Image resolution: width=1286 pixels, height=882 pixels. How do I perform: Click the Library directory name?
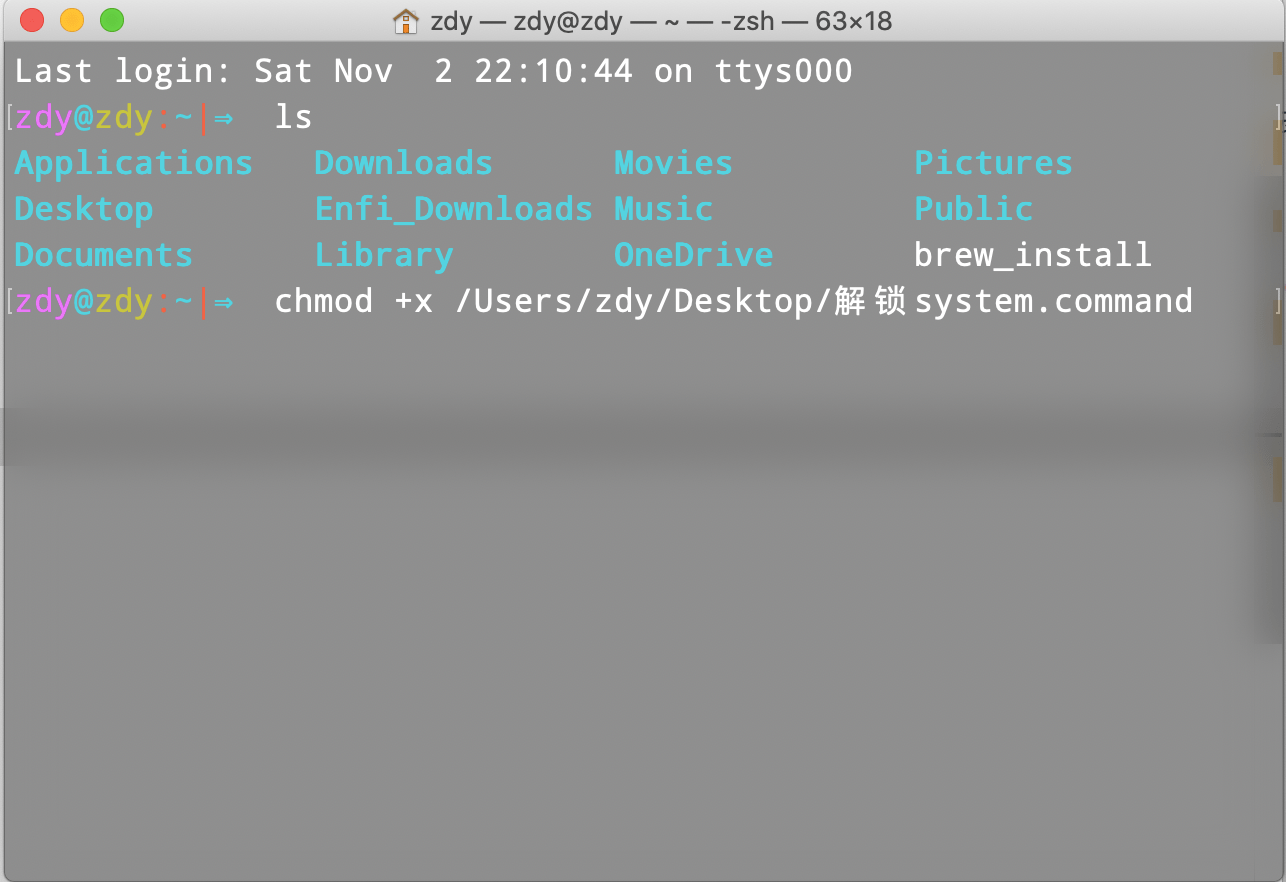coord(383,255)
